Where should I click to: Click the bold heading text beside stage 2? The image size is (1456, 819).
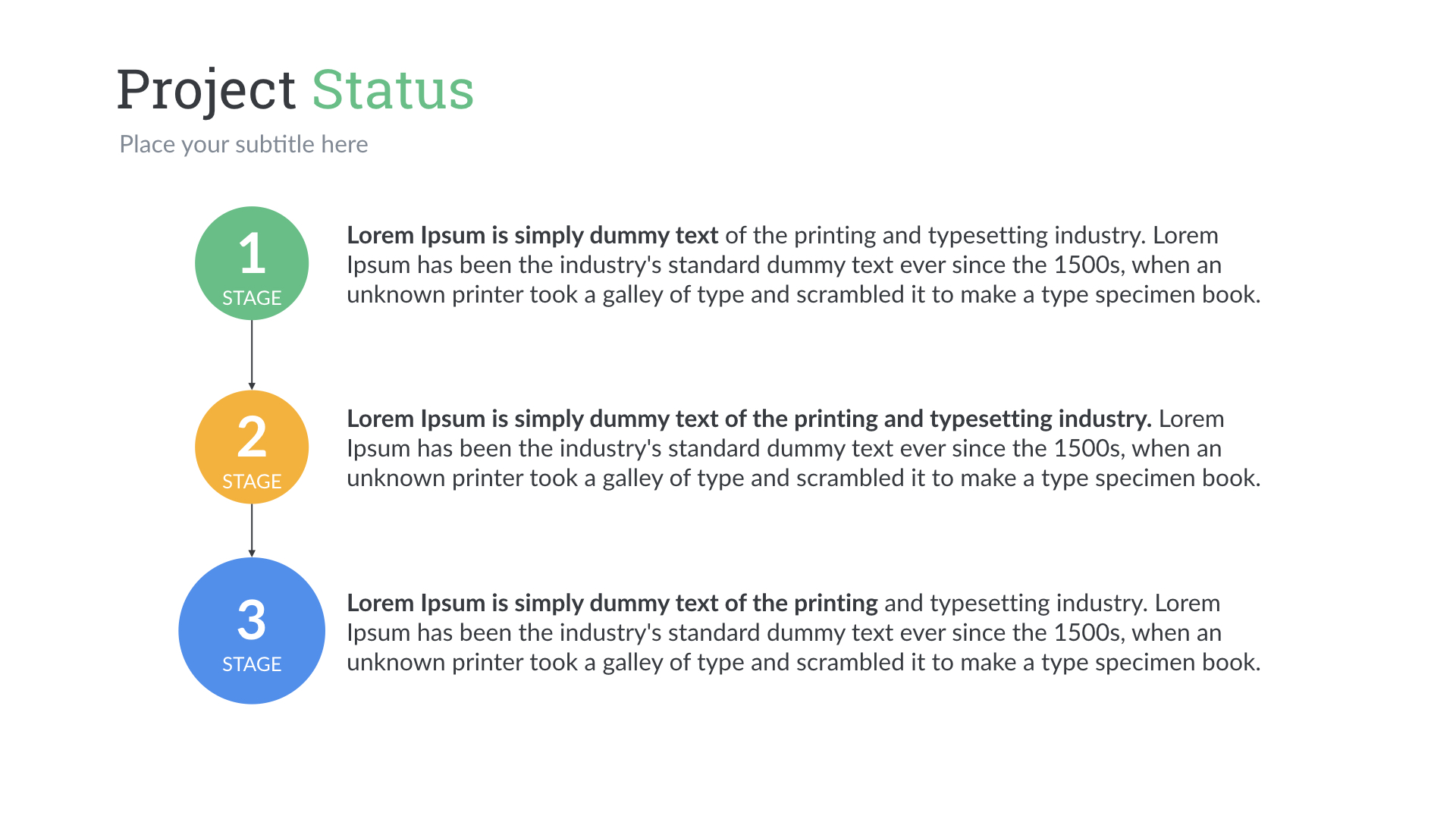click(x=748, y=419)
